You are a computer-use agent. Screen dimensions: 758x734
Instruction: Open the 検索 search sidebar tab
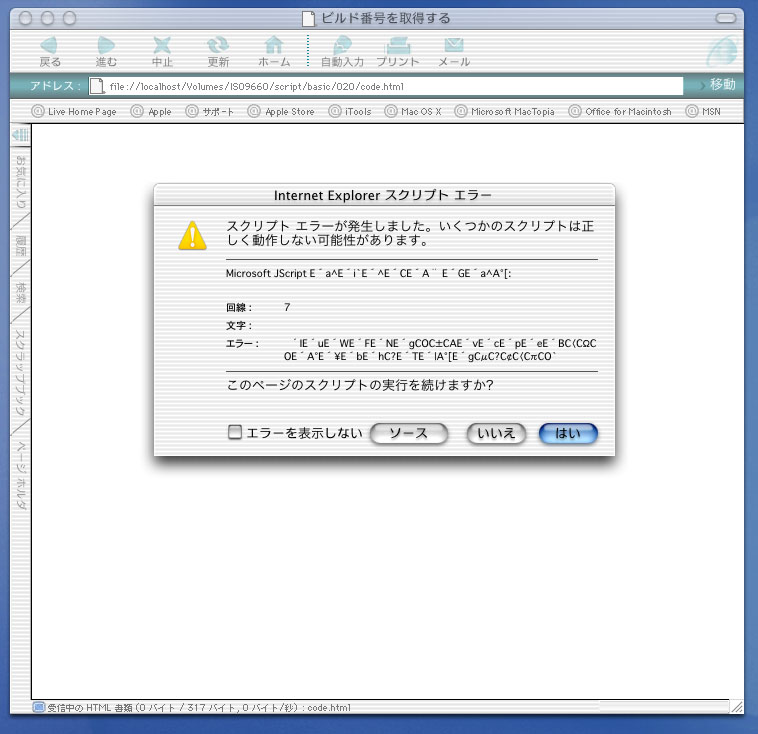[x=21, y=293]
